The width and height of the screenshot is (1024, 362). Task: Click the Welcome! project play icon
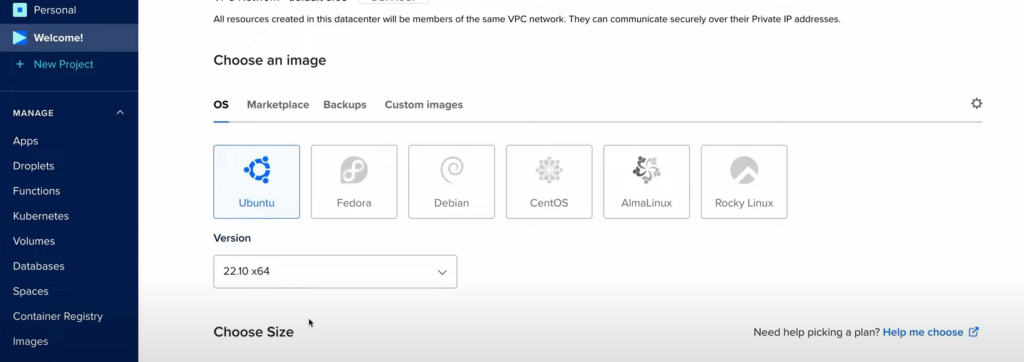point(20,38)
